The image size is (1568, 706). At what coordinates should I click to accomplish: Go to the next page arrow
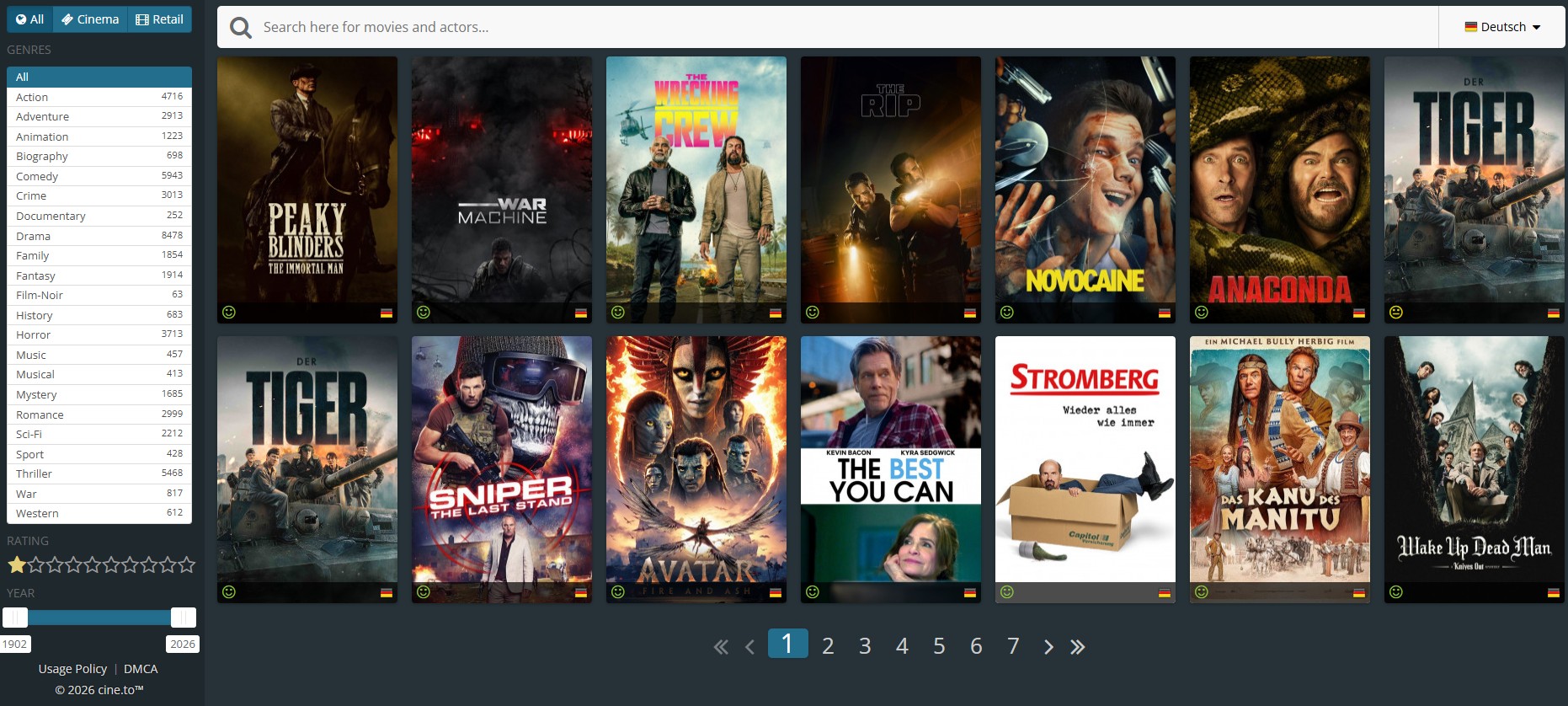tap(1048, 647)
